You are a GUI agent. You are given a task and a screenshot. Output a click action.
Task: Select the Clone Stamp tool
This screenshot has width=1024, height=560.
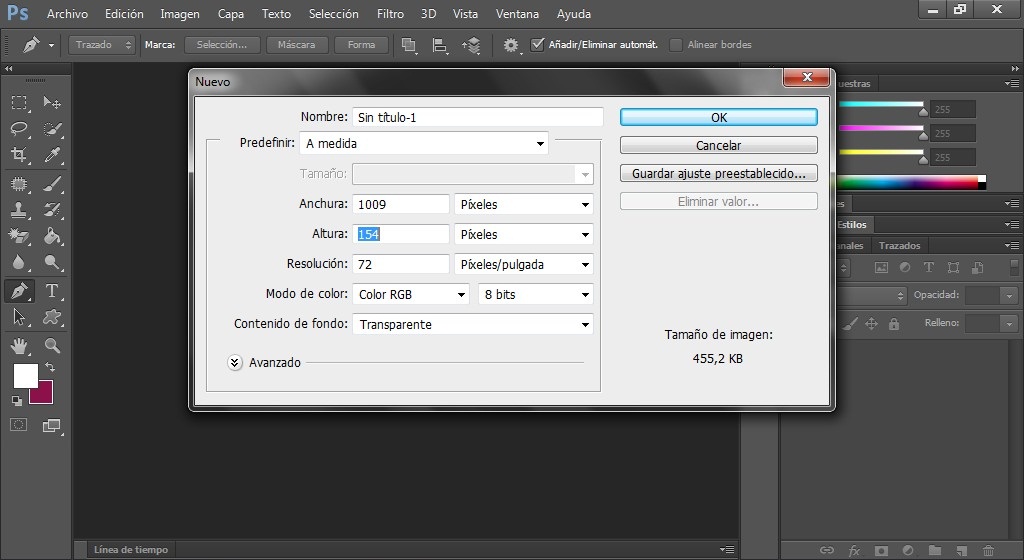pyautogui.click(x=19, y=210)
